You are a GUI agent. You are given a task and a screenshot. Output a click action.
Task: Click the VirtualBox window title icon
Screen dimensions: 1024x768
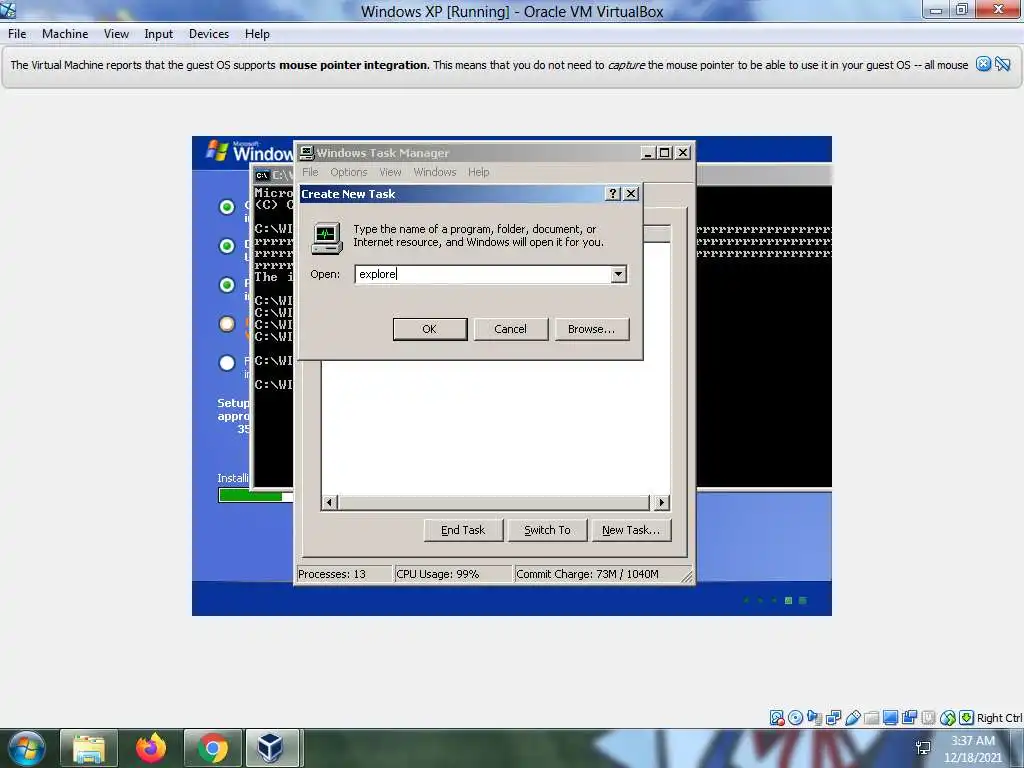click(8, 10)
